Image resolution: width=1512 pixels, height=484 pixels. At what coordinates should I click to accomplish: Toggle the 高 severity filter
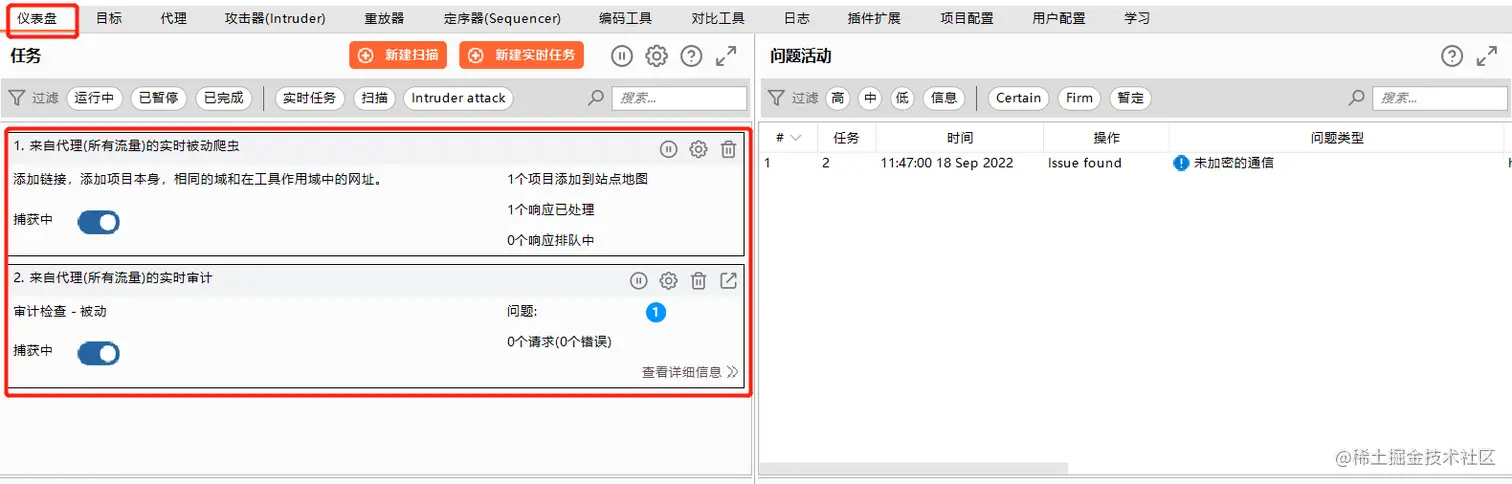(x=838, y=98)
